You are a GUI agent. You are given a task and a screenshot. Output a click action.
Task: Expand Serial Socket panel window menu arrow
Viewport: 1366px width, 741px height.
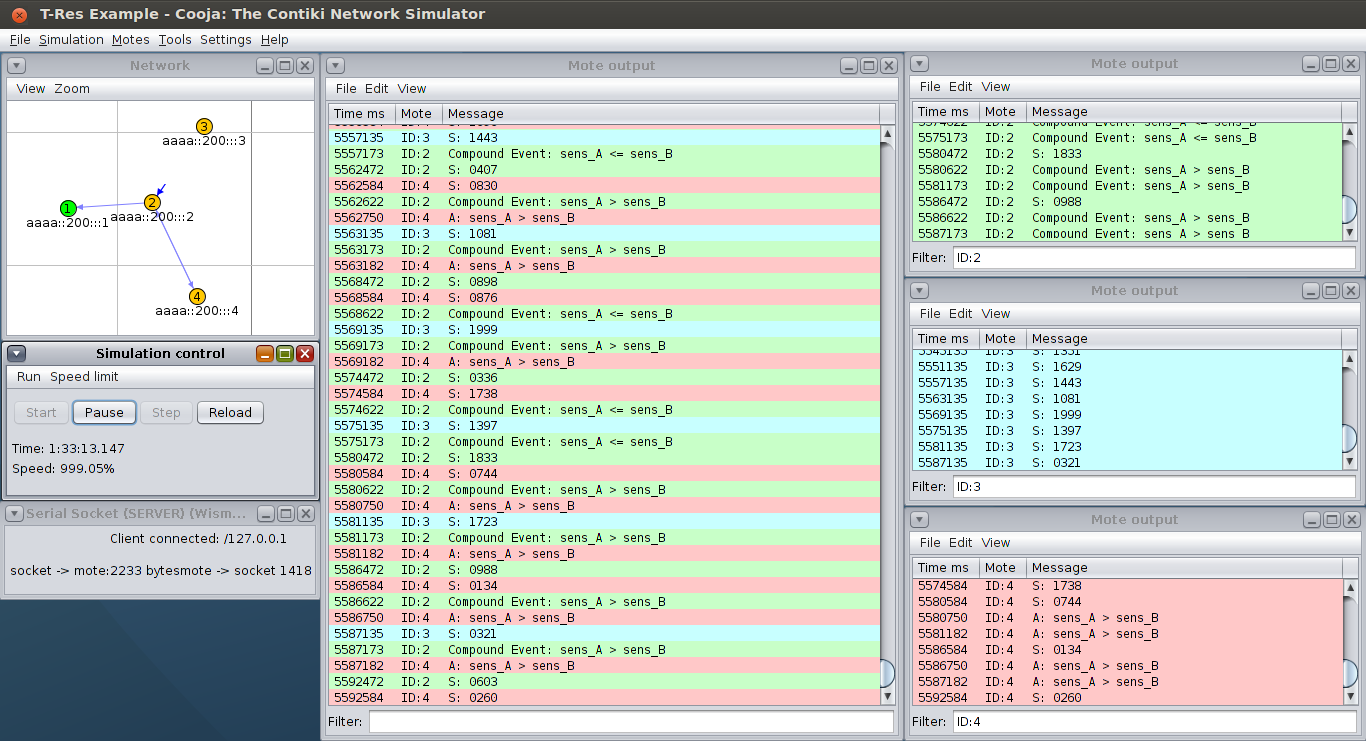[x=16, y=513]
